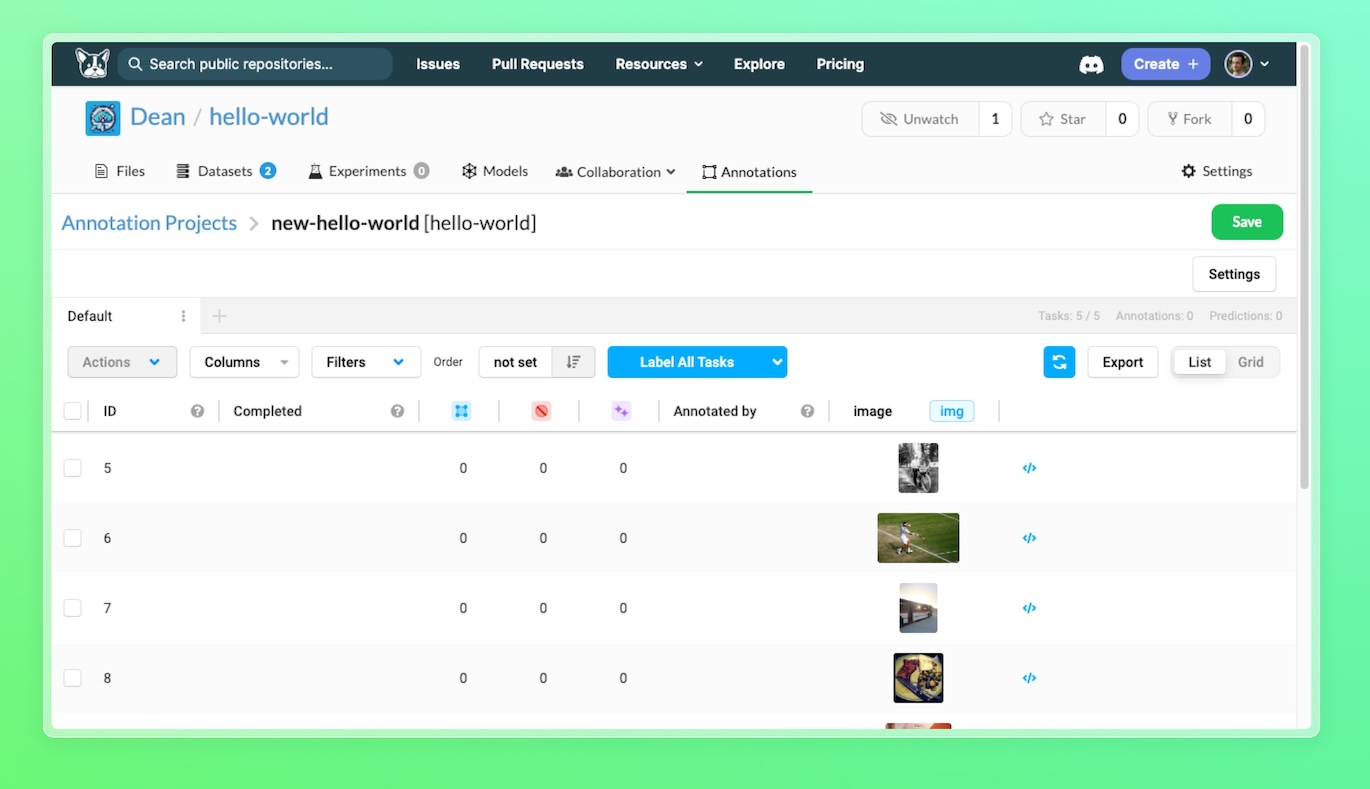The height and width of the screenshot is (789, 1370).
Task: Open the source code icon for task 5
Action: pos(1029,468)
